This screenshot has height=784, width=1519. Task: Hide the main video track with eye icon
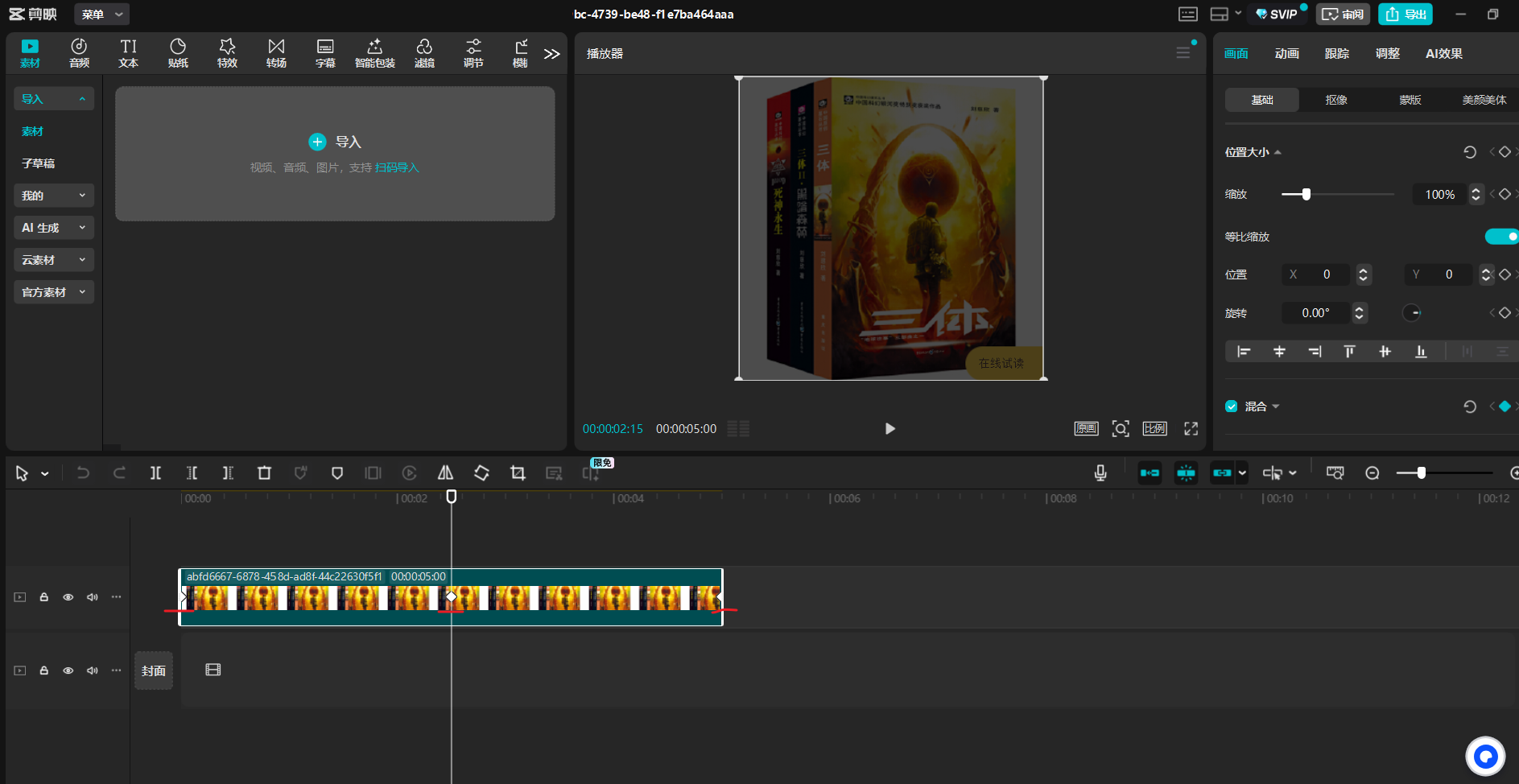(x=68, y=597)
